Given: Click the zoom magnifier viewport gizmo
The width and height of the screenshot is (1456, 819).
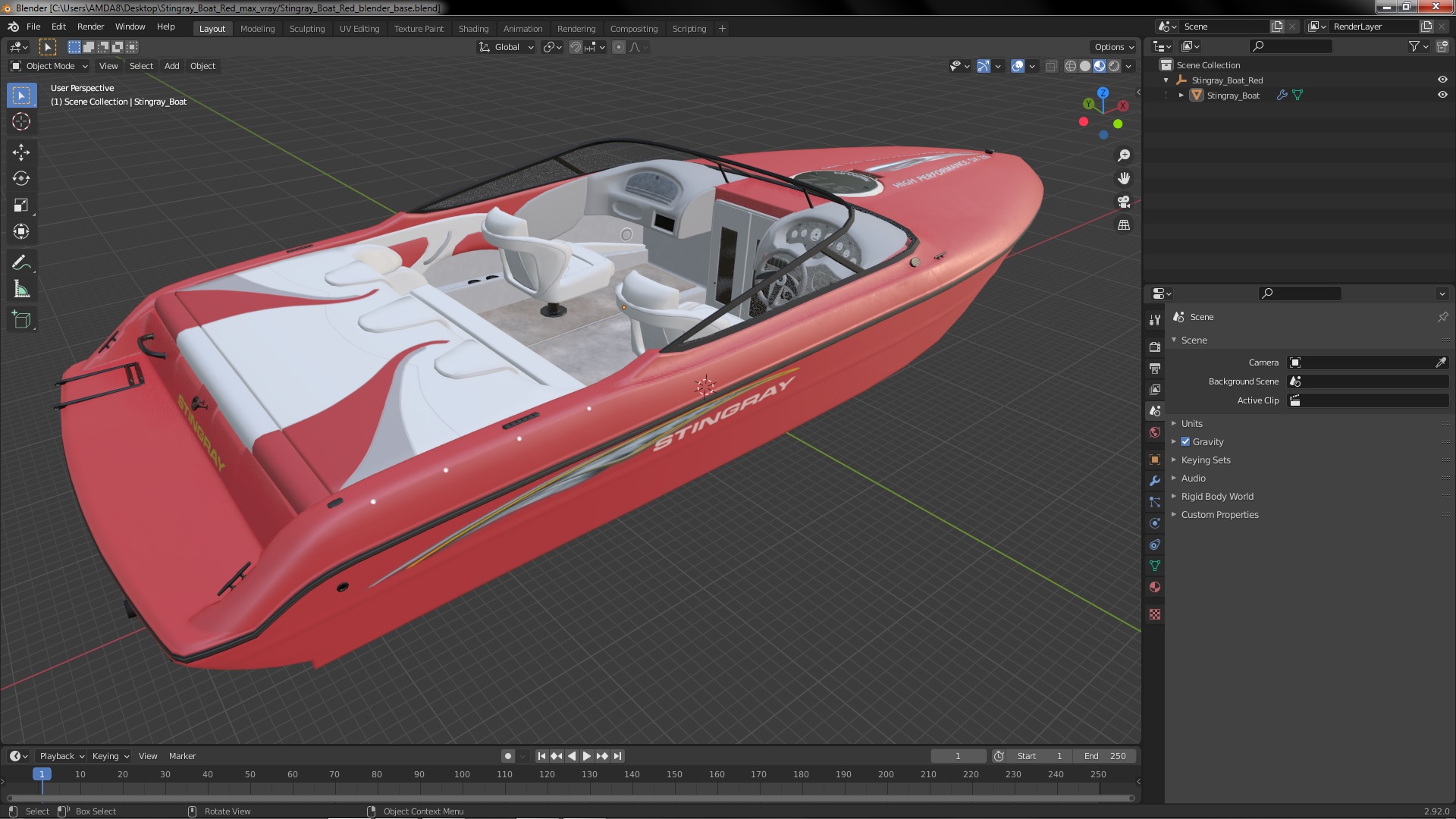Looking at the screenshot, I should 1124,155.
